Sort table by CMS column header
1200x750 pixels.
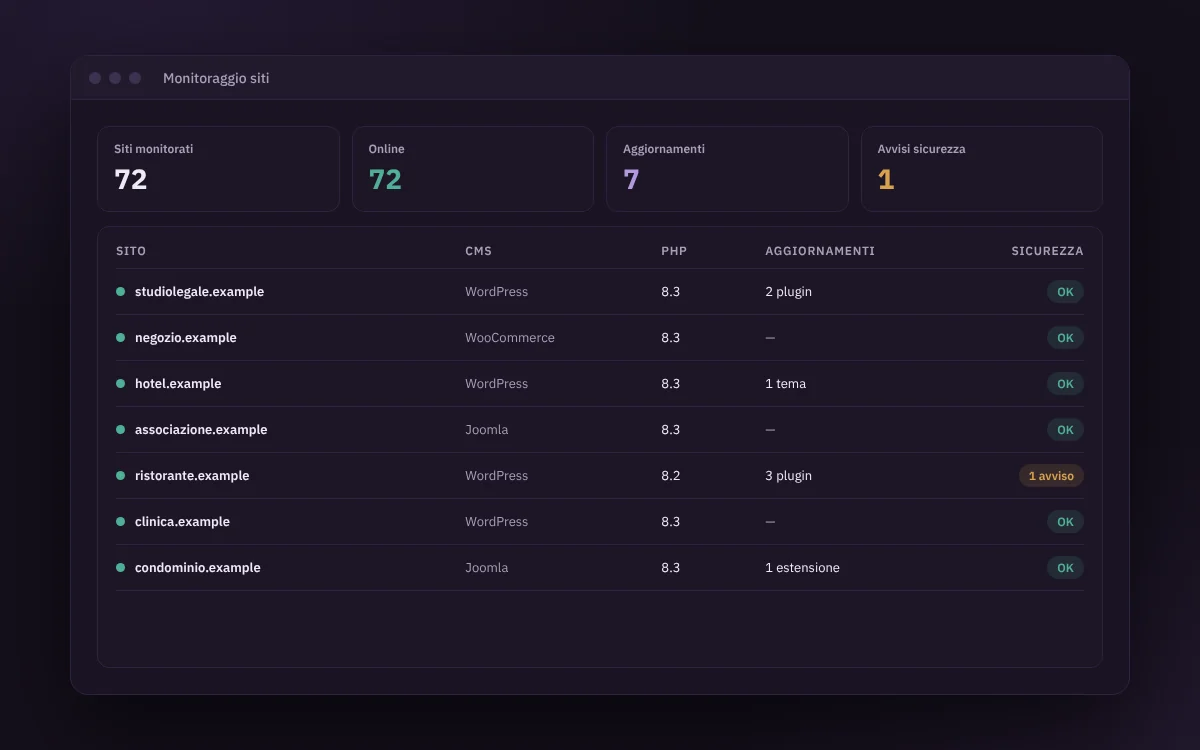click(479, 251)
